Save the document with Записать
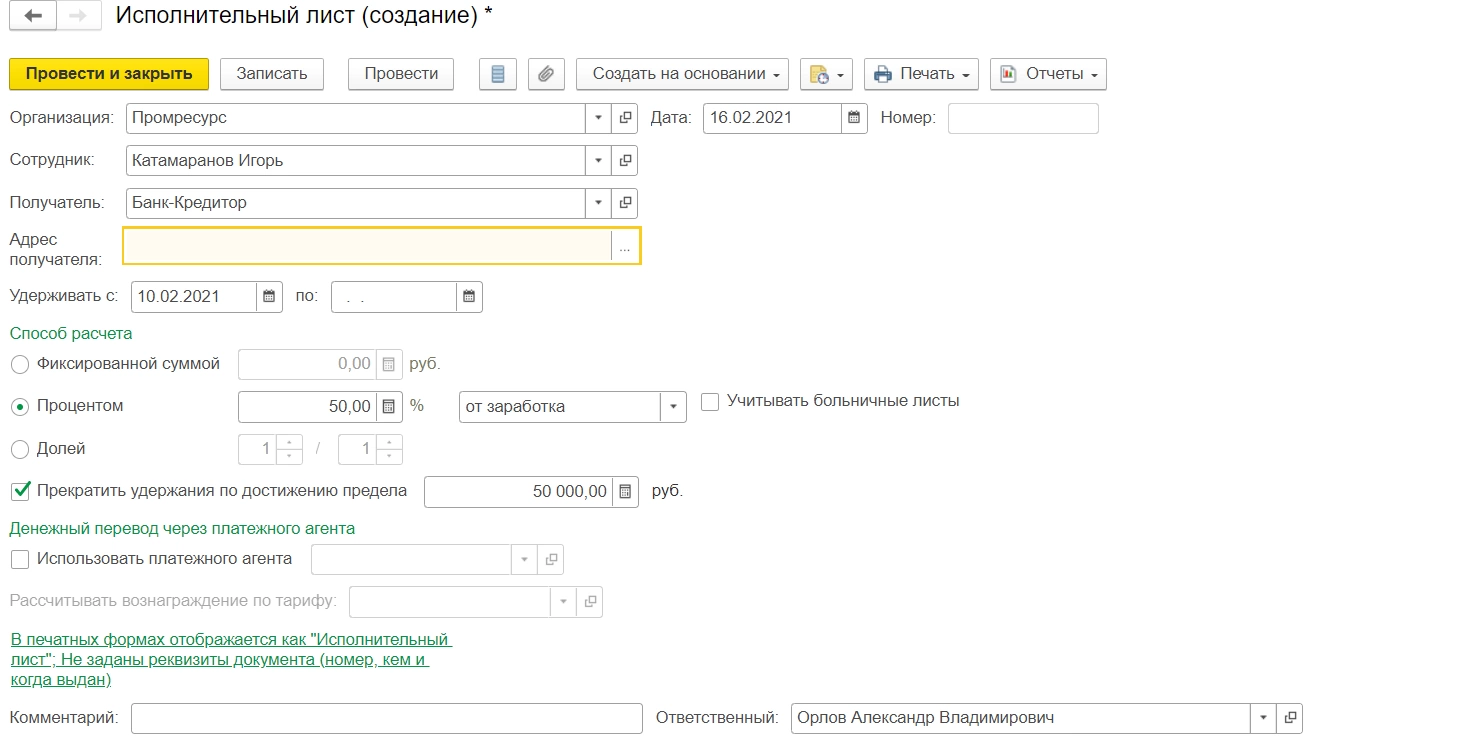 coord(272,74)
